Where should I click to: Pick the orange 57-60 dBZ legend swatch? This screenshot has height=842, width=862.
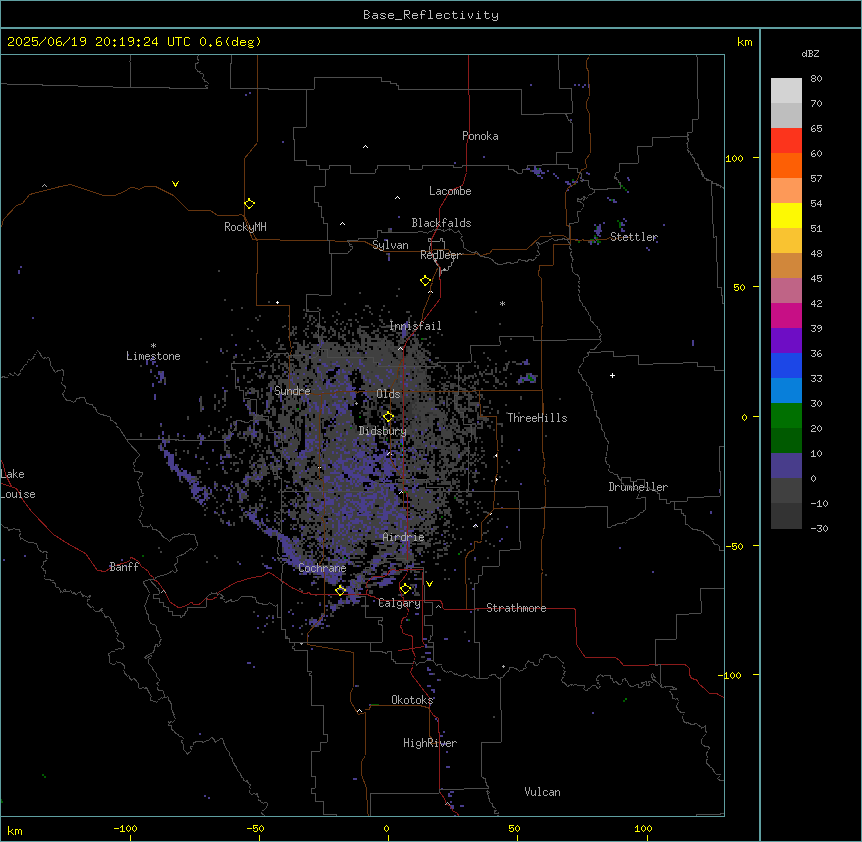786,165
